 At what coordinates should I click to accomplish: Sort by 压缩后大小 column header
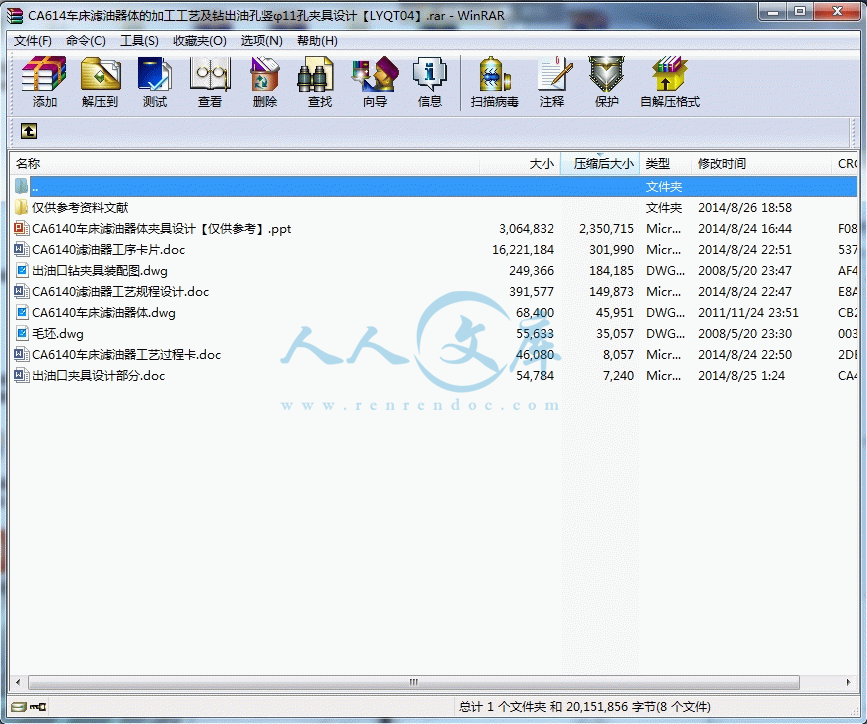coord(600,164)
